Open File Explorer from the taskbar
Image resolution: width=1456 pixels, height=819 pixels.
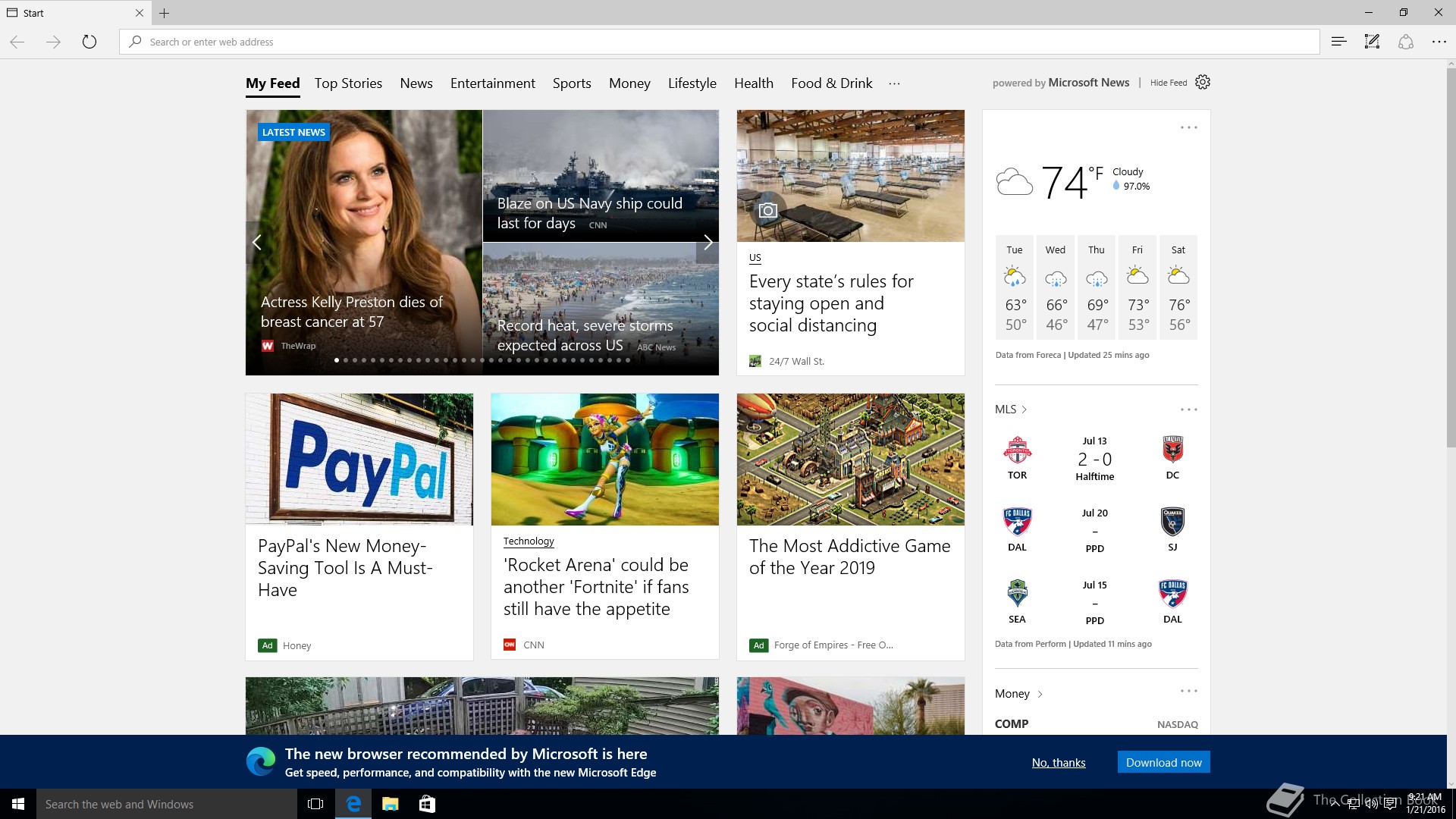pyautogui.click(x=391, y=804)
